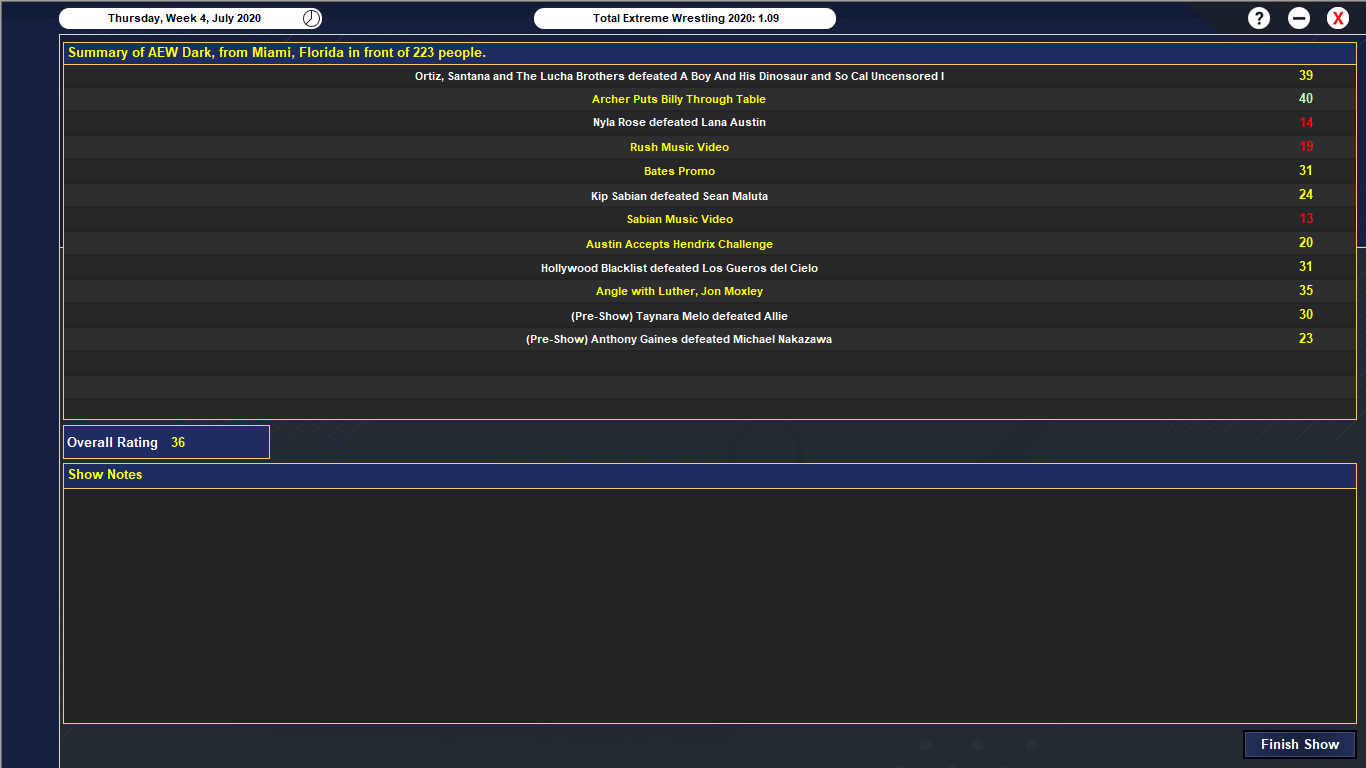The width and height of the screenshot is (1366, 768).
Task: Click Kip Sabian defeated Sean Maluta row
Action: tap(678, 196)
